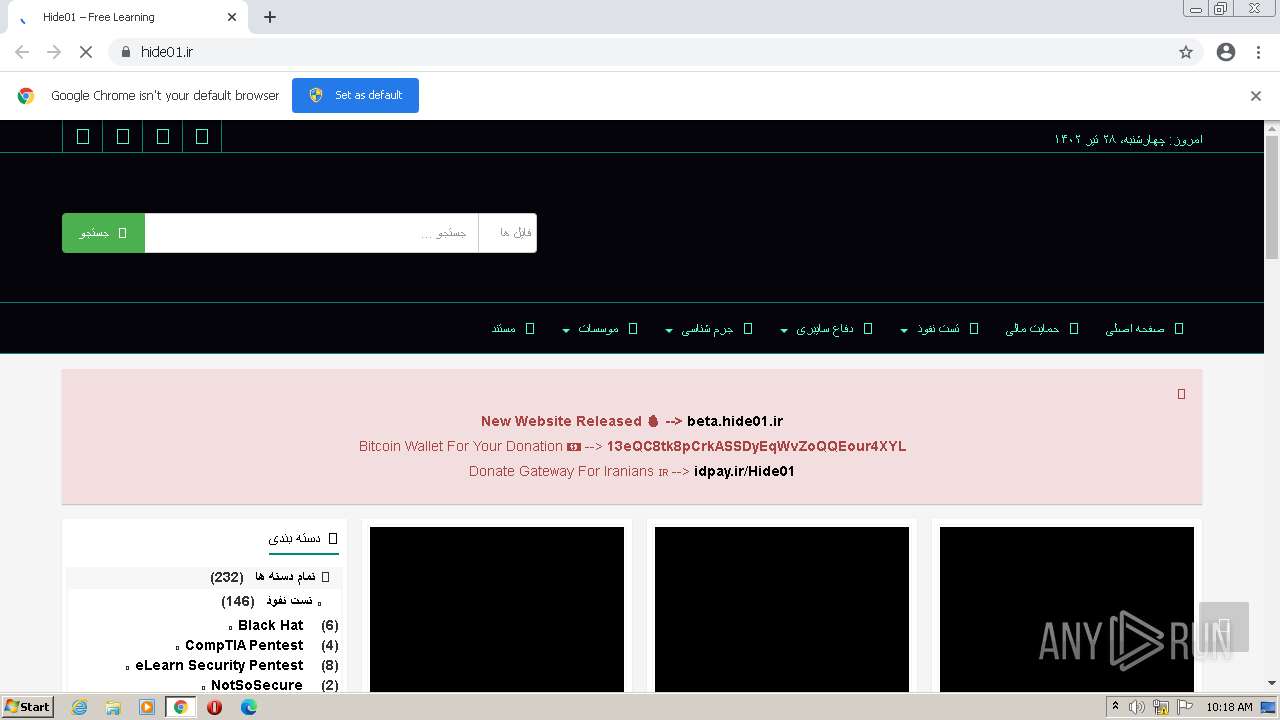This screenshot has width=1280, height=720.
Task: Click the دسته بندی sidebar heading
Action: pos(303,538)
